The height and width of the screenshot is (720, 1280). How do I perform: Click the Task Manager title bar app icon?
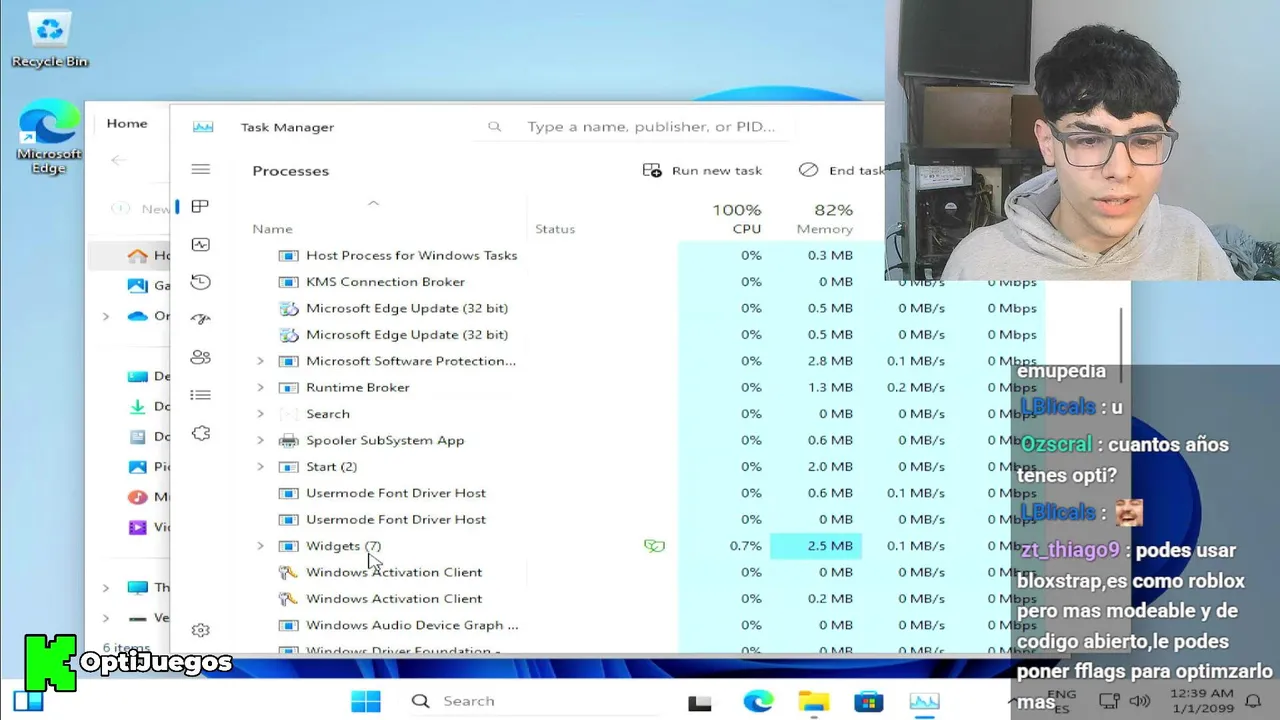tap(203, 127)
